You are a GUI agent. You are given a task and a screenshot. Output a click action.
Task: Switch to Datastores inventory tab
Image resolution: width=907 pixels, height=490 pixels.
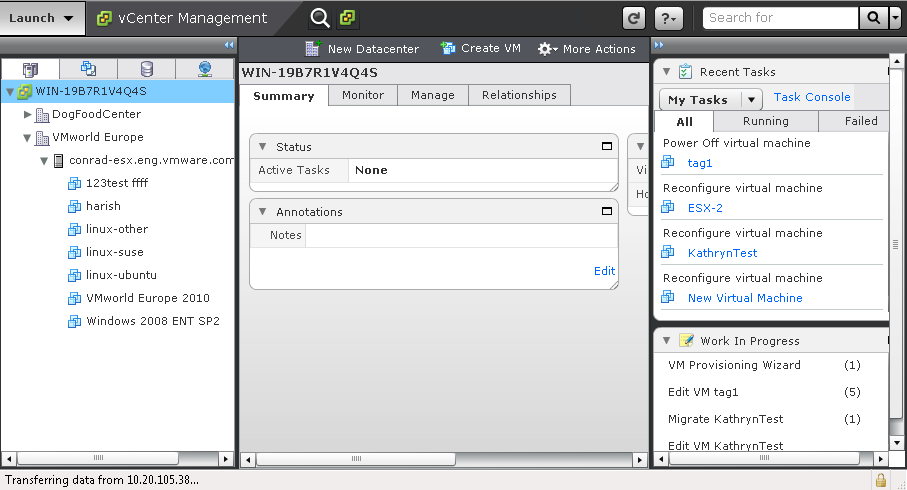click(147, 69)
